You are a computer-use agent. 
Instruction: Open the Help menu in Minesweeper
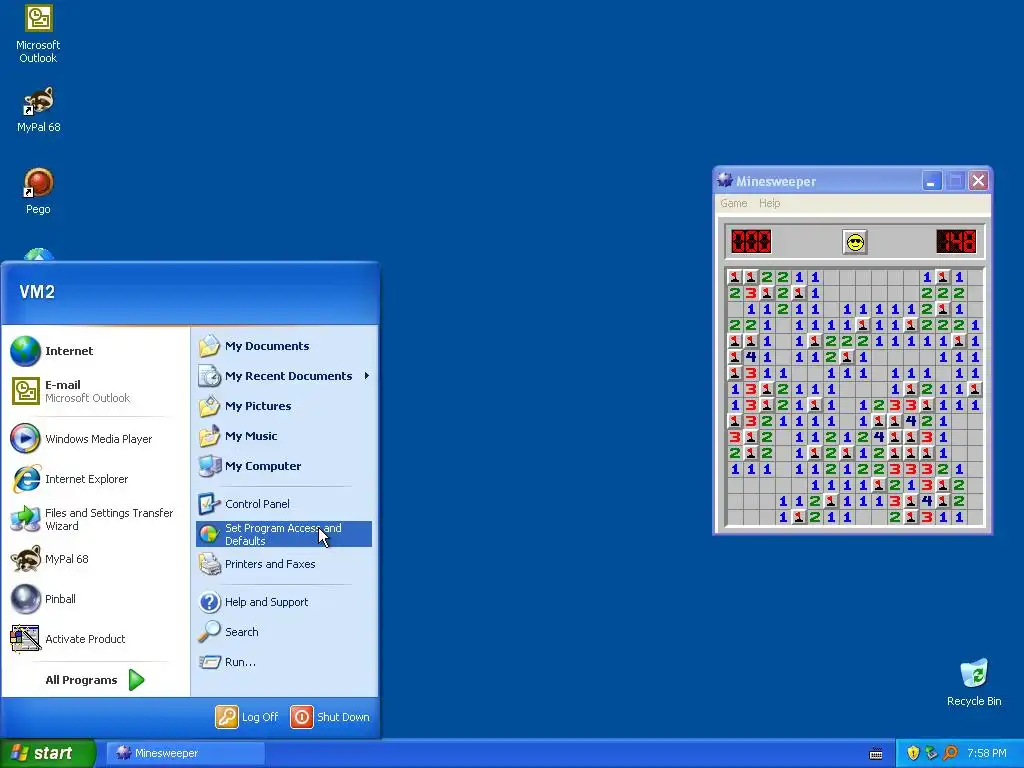769,203
